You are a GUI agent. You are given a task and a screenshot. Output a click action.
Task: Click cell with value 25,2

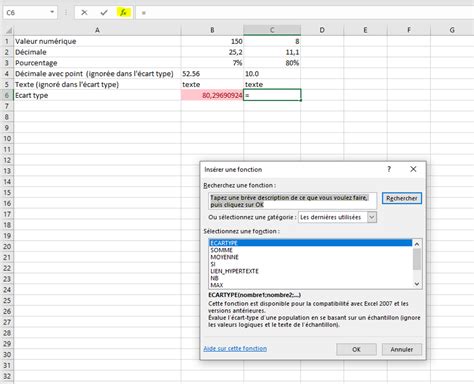coord(212,52)
